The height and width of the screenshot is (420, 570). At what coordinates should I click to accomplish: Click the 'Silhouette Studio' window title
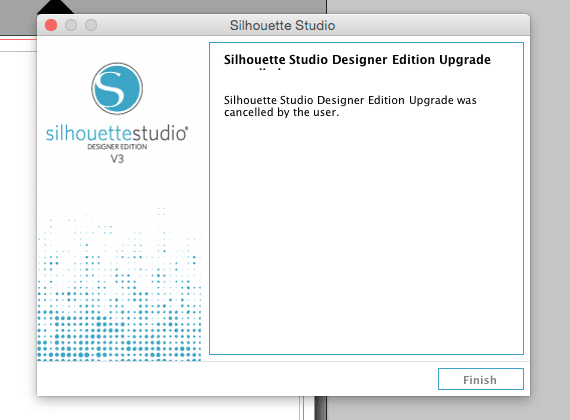pos(282,25)
